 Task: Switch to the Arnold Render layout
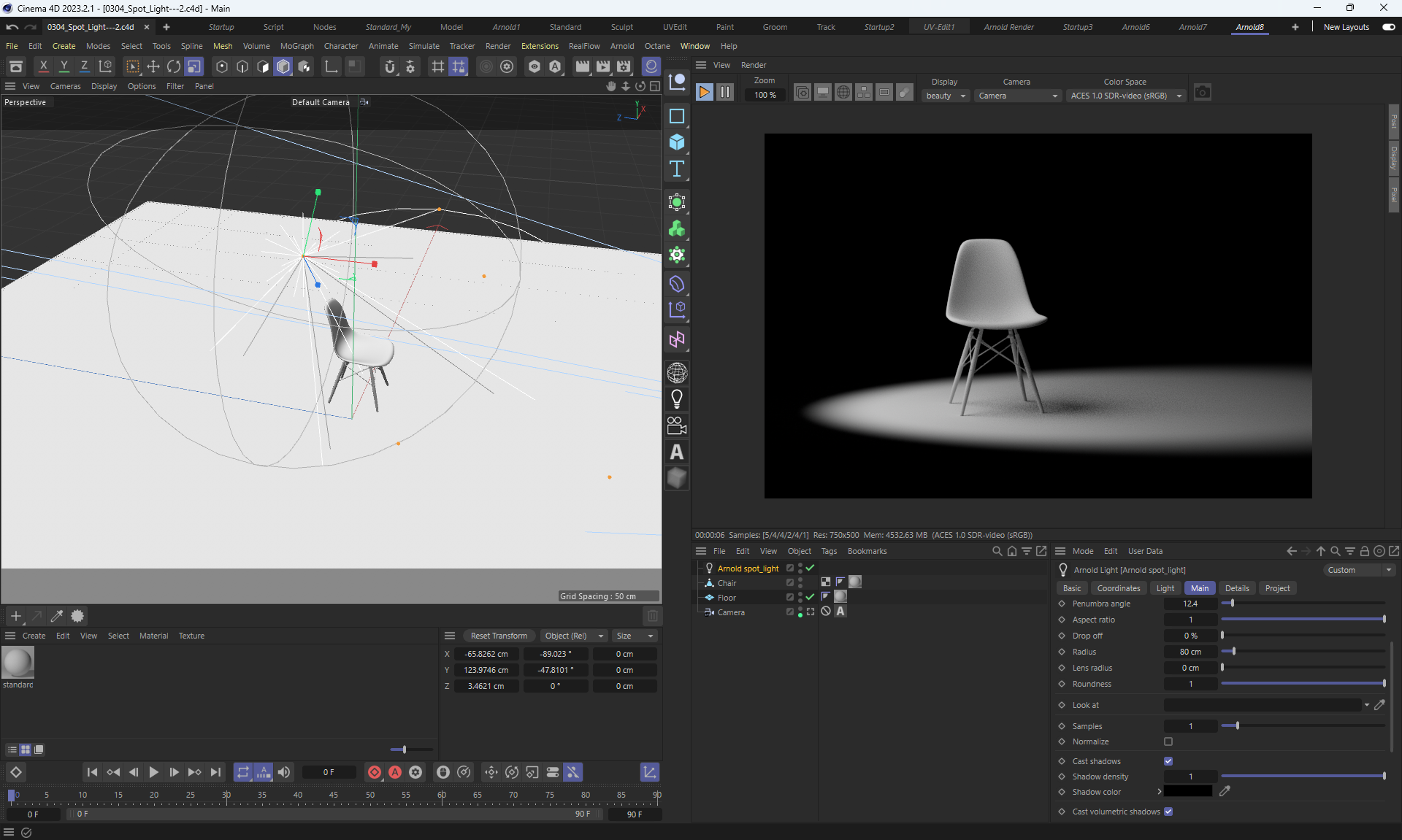[1008, 27]
